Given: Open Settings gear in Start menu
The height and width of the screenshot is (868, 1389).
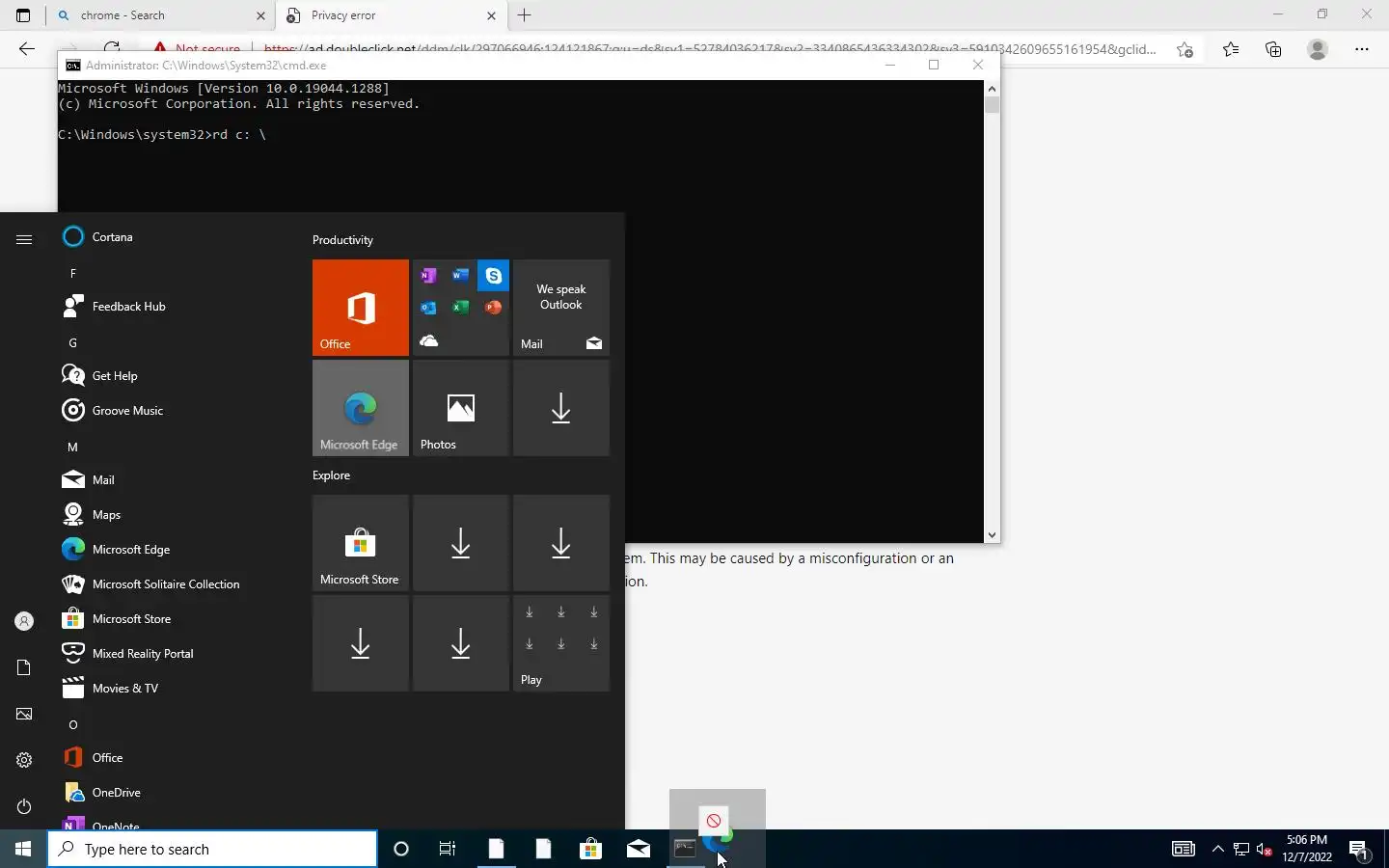Looking at the screenshot, I should [x=24, y=761].
